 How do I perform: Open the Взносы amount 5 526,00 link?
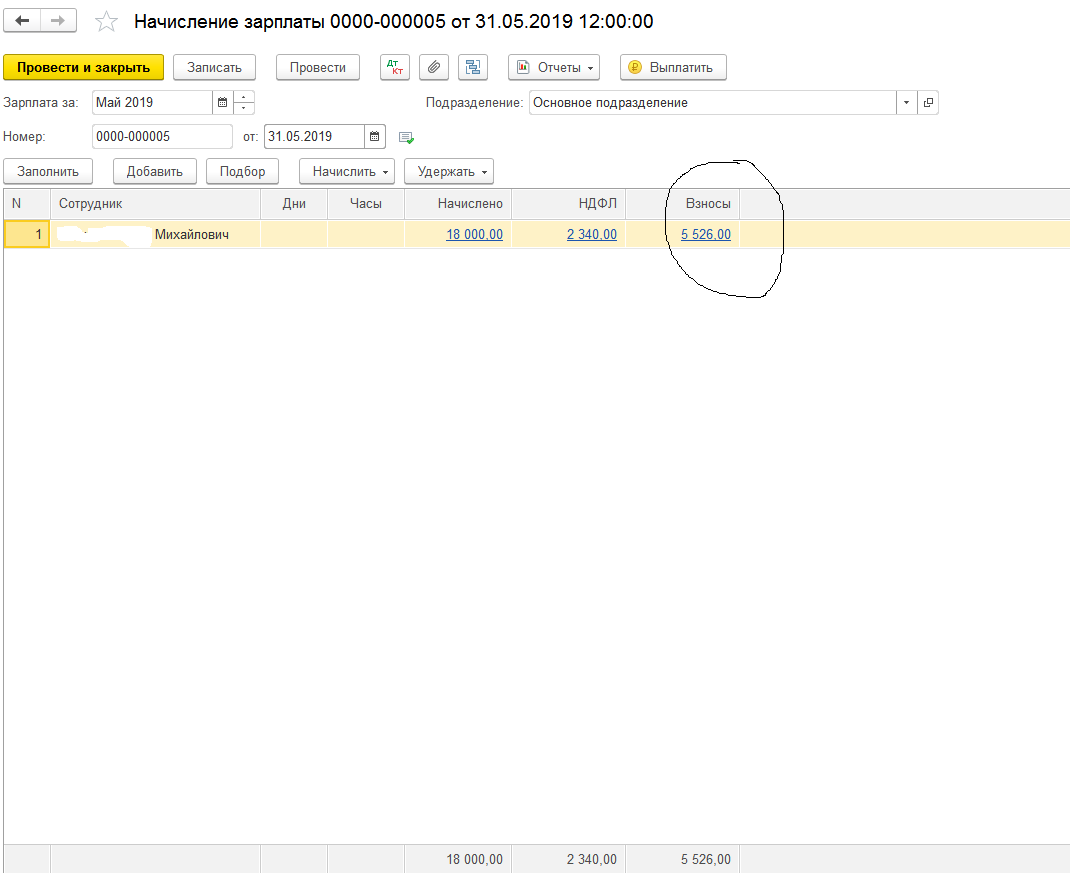coord(705,234)
